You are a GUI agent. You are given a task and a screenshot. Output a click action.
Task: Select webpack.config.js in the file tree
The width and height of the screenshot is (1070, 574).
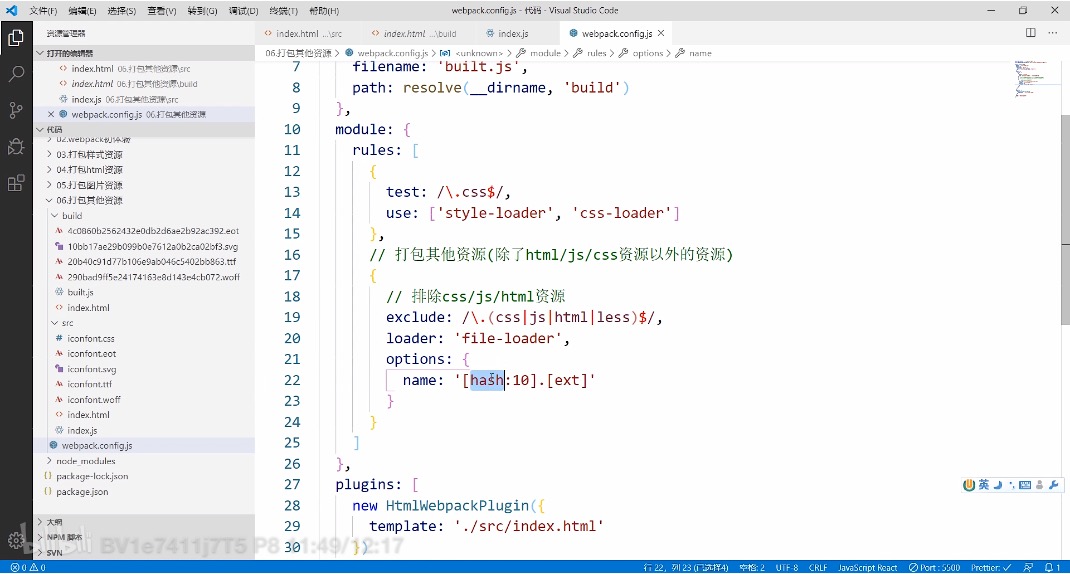[x=97, y=446]
